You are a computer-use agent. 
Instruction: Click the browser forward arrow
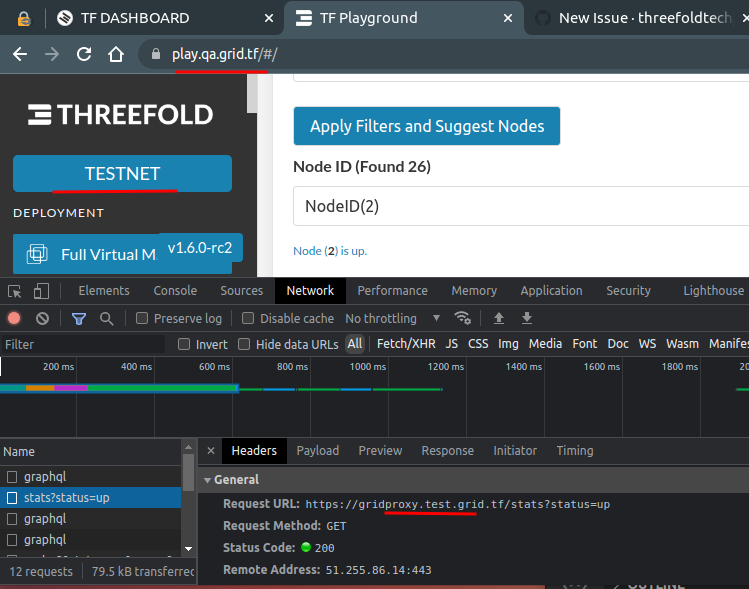[52, 54]
